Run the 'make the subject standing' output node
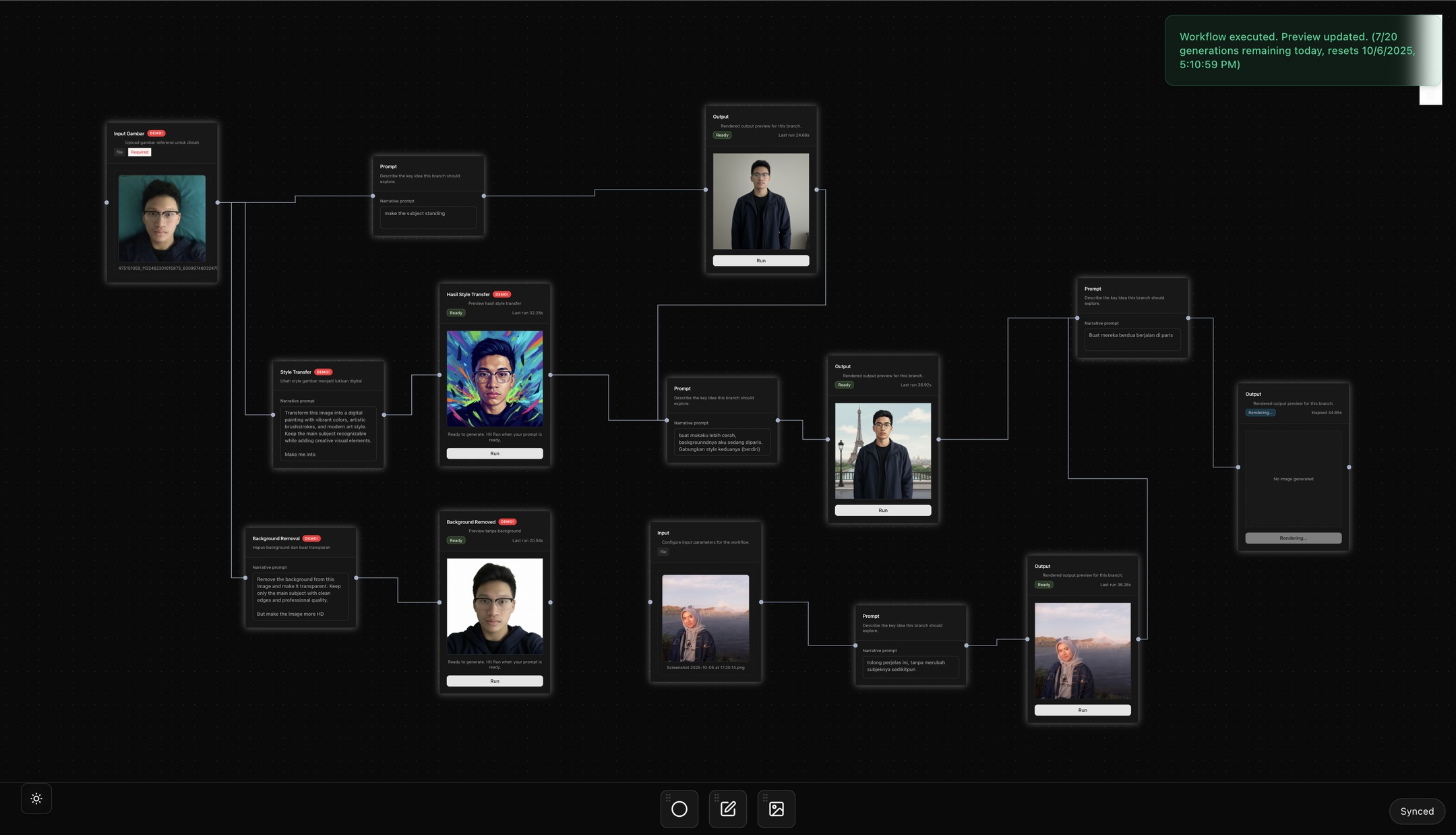Viewport: 1456px width, 835px height. tap(760, 260)
